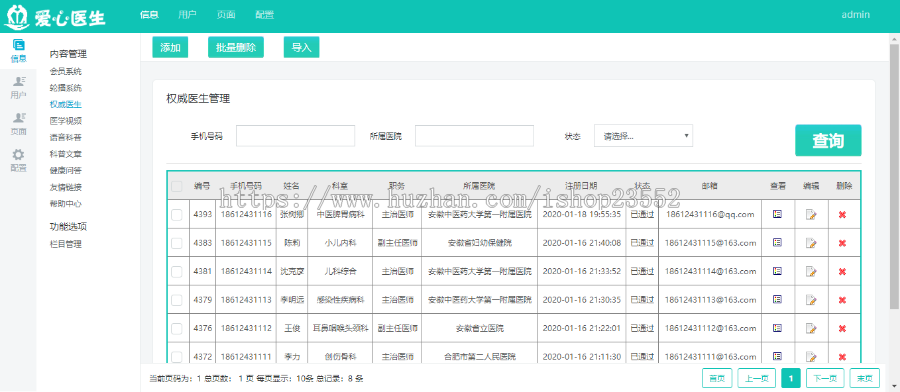Go to 首页 first page
Image resolution: width=900 pixels, height=392 pixels.
click(717, 378)
